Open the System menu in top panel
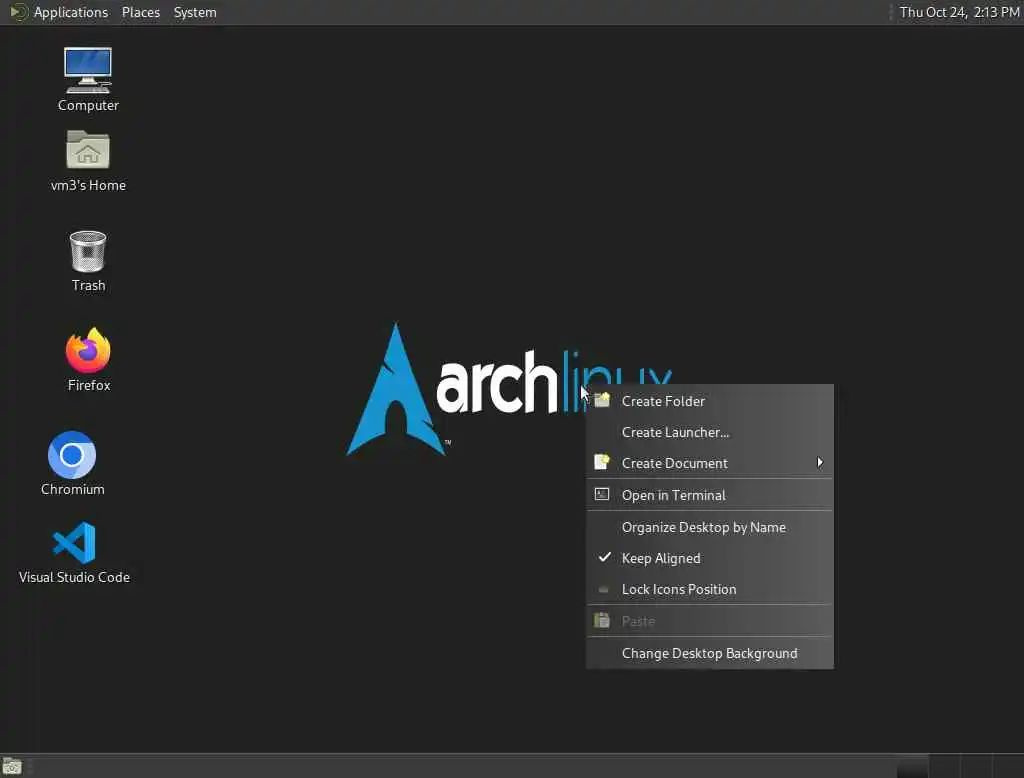The width and height of the screenshot is (1024, 778). tap(195, 12)
